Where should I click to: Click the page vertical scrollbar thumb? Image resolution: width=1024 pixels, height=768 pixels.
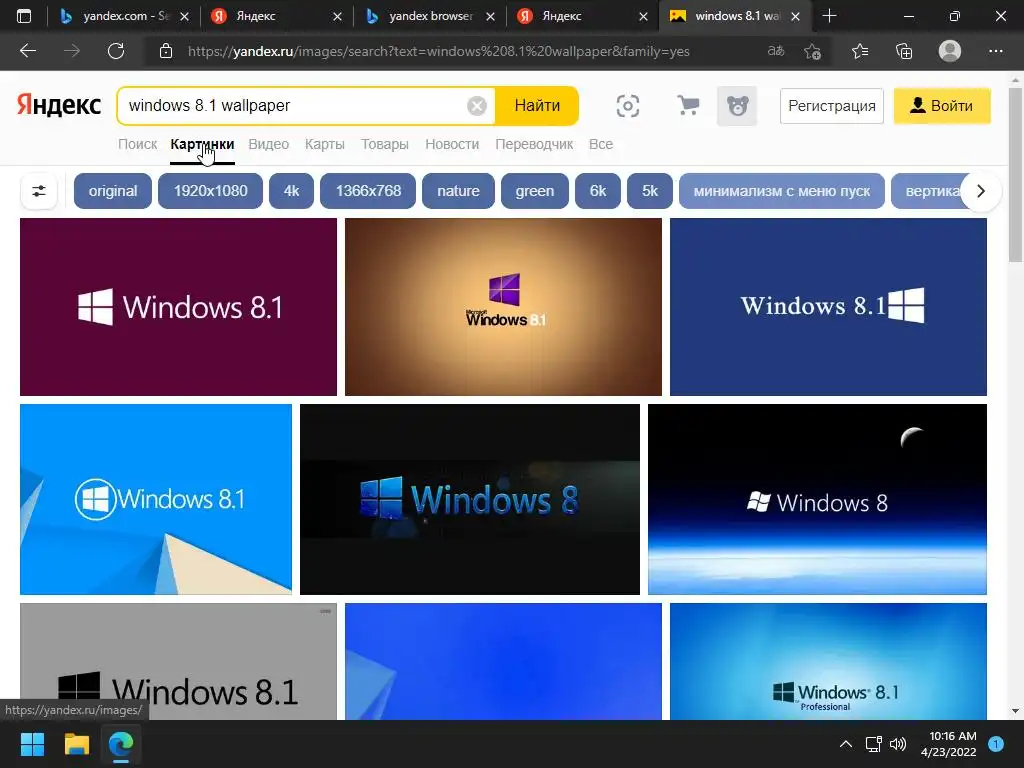1016,175
